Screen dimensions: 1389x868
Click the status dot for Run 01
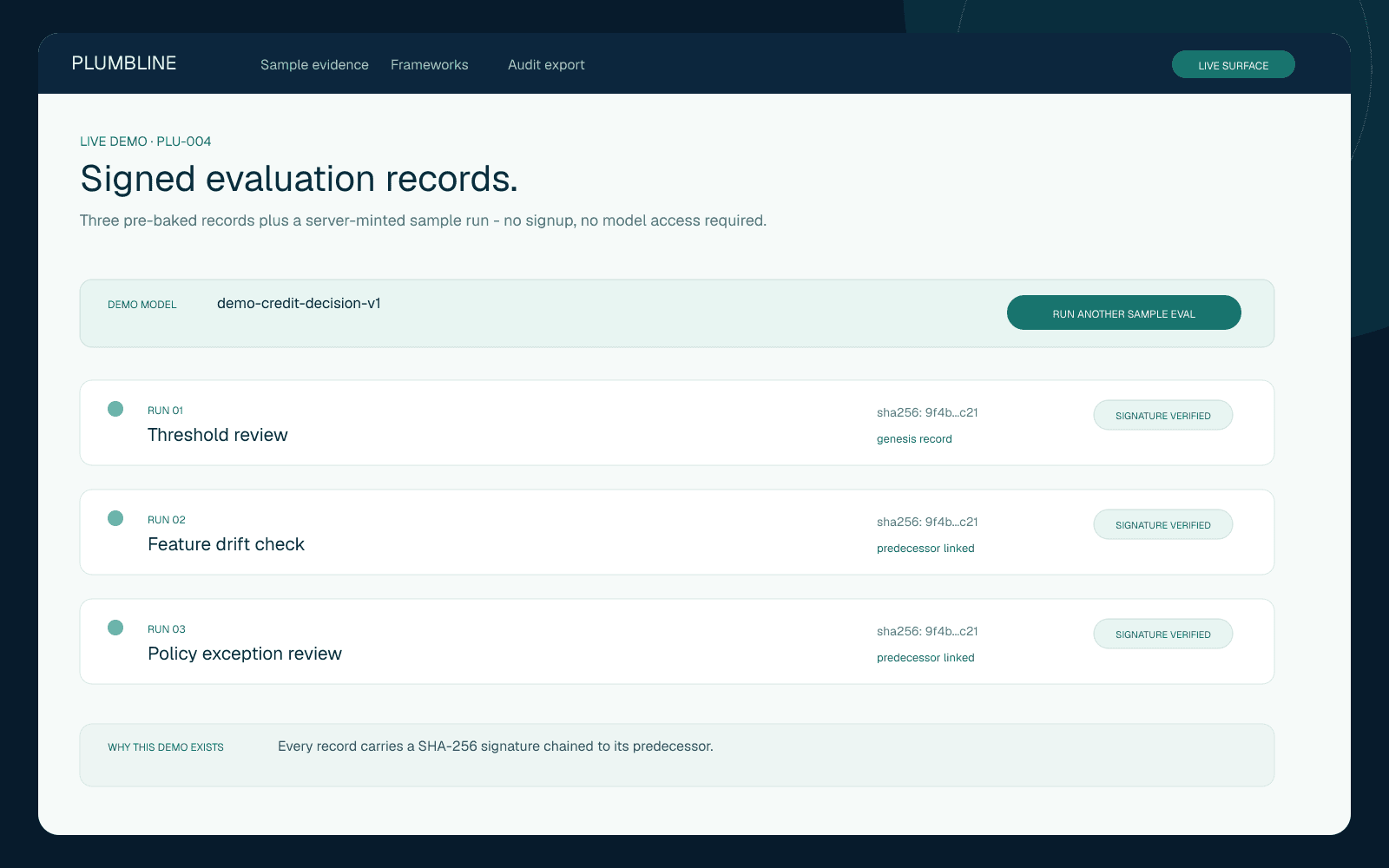(x=115, y=409)
